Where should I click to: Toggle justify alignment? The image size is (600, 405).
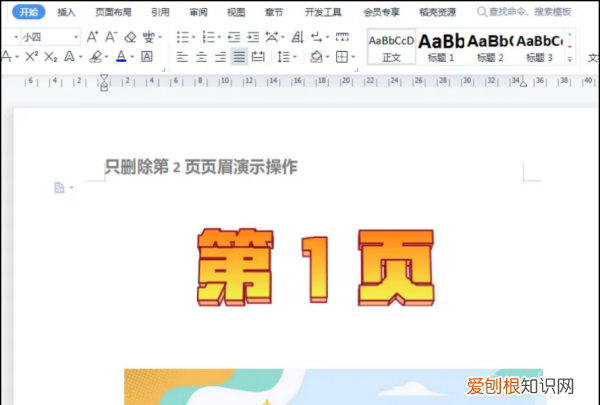coord(240,57)
